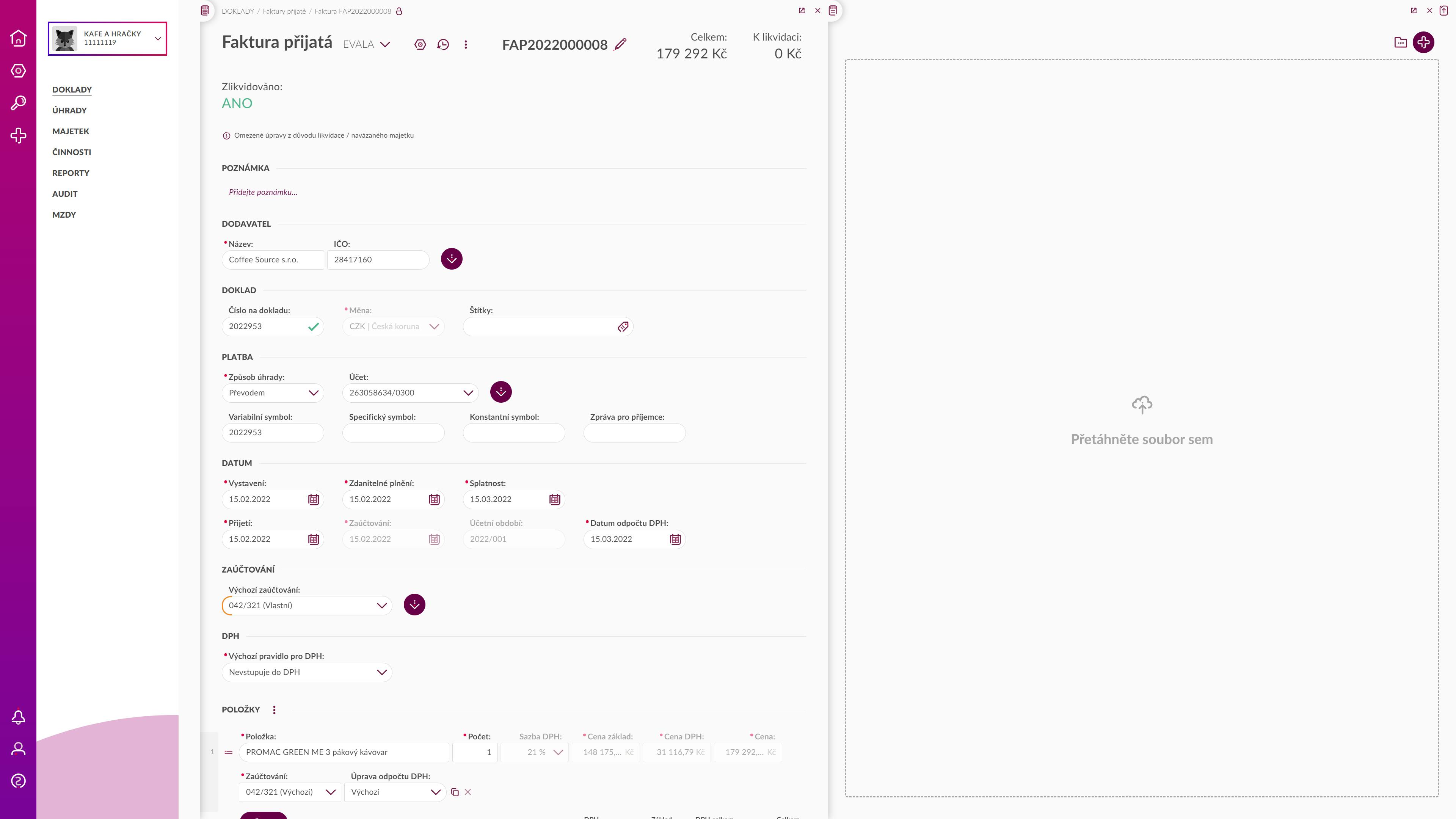
Task: Open the Zdanitelné plnění calendar picker
Action: 434,499
